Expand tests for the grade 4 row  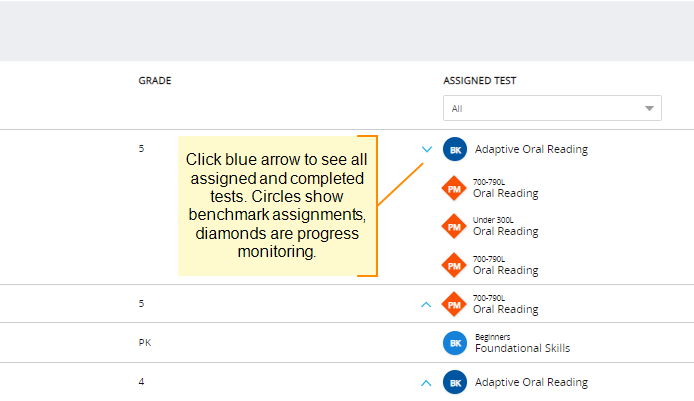tap(427, 382)
